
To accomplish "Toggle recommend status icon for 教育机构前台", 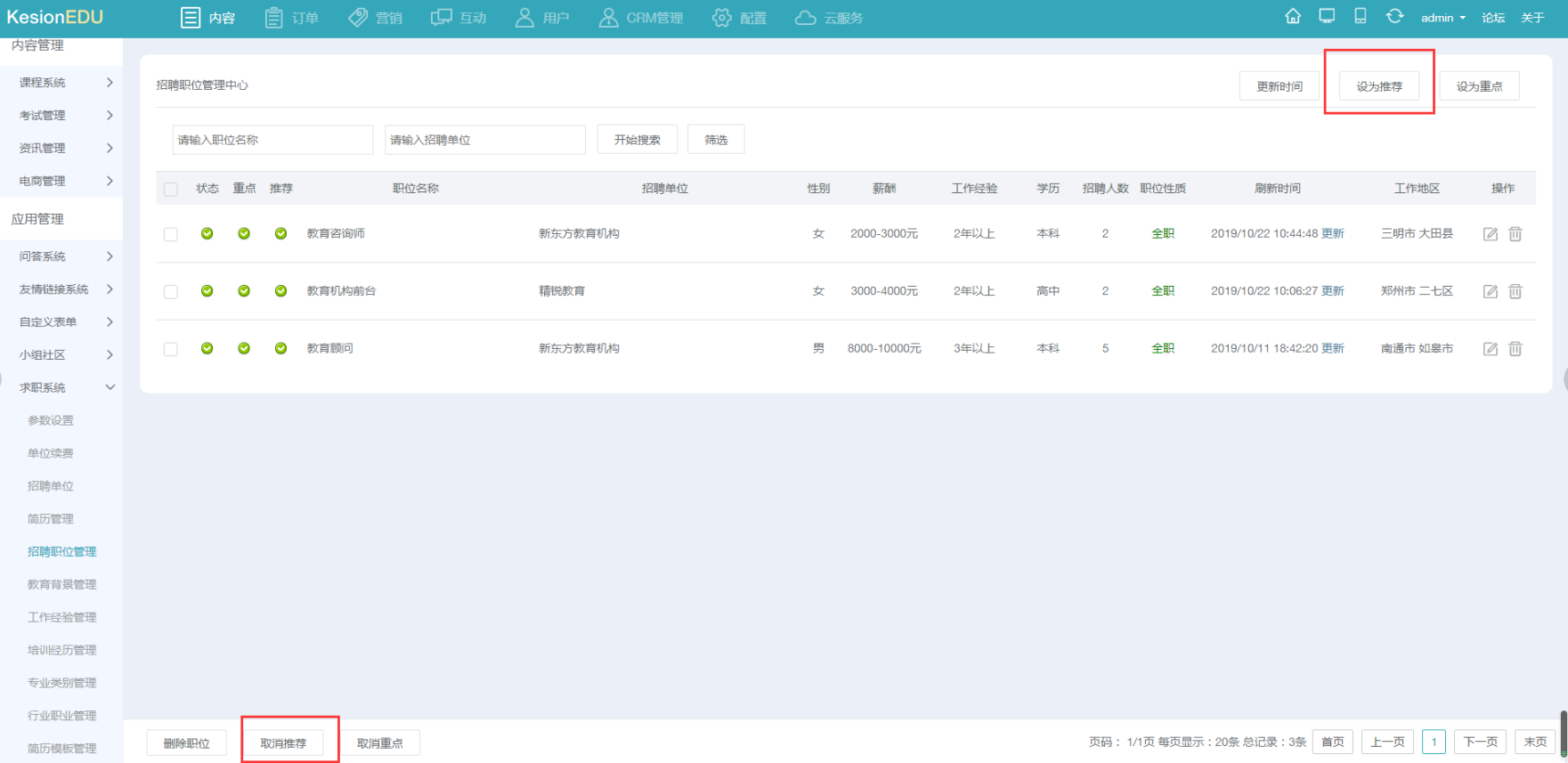I will [x=280, y=291].
